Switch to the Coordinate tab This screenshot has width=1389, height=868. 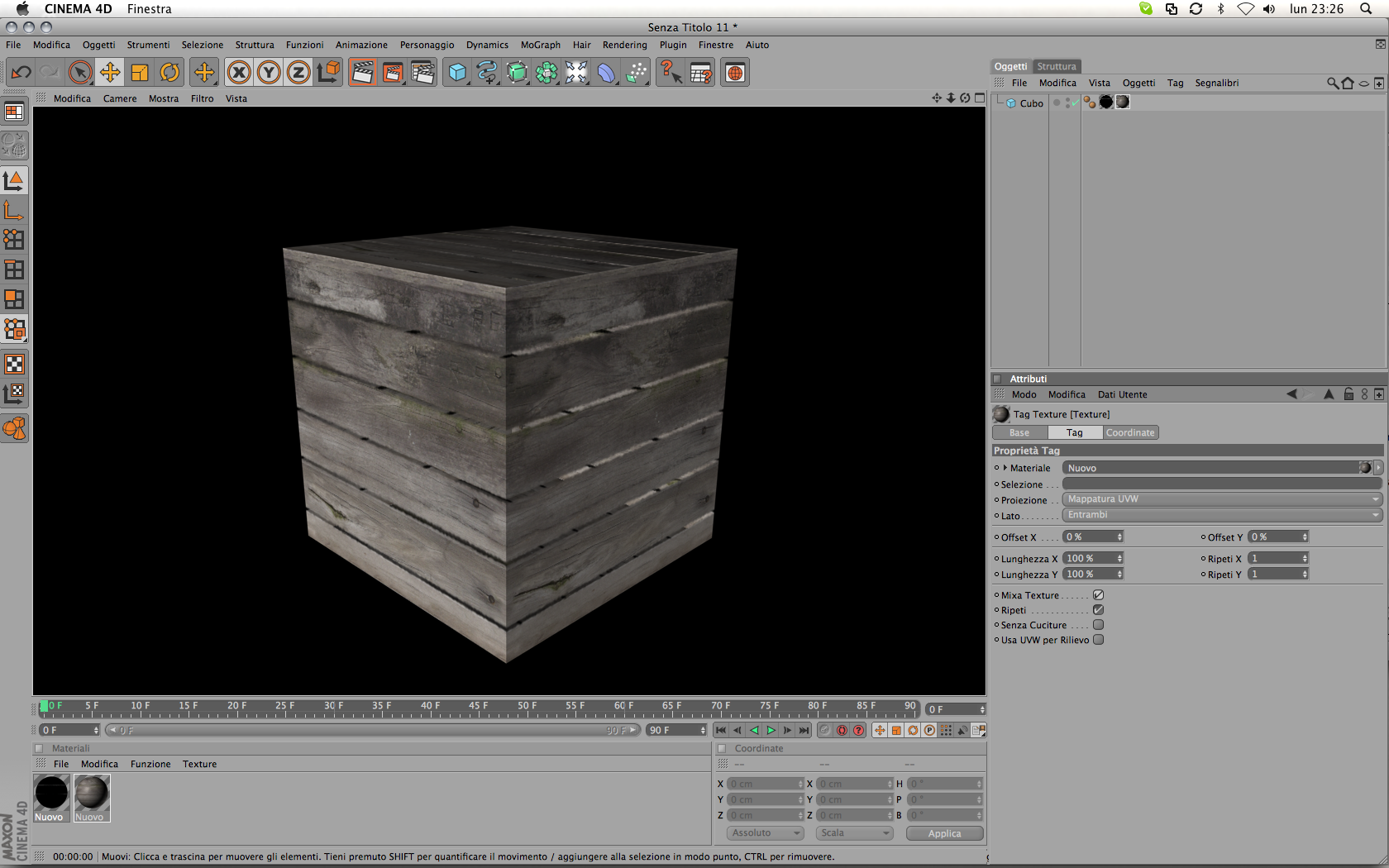[x=1129, y=432]
